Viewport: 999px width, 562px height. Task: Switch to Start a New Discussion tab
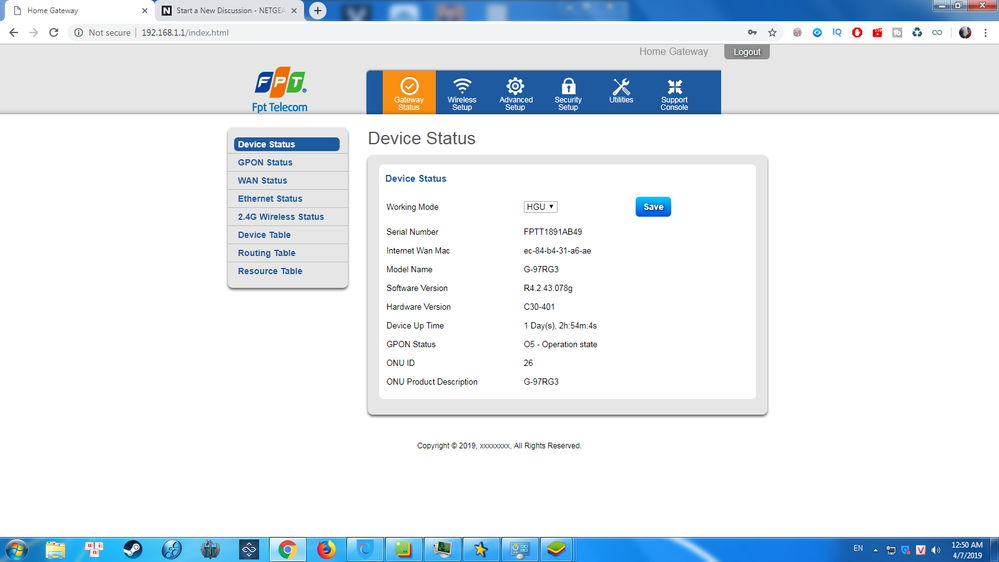pos(228,11)
